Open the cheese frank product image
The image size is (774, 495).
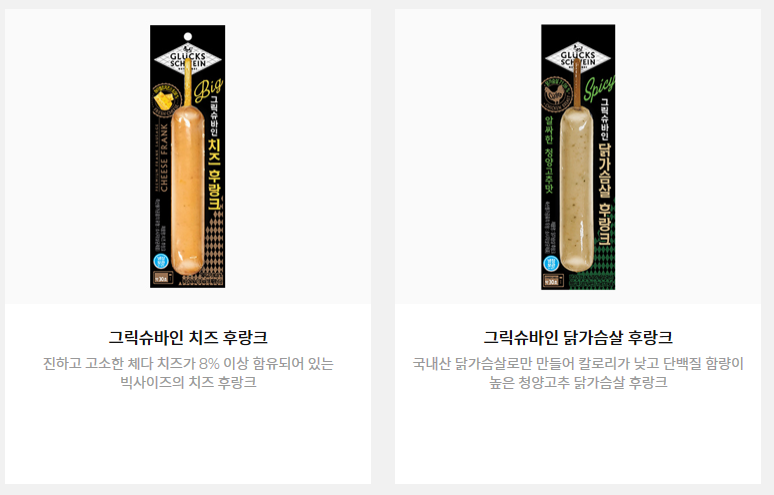click(188, 156)
